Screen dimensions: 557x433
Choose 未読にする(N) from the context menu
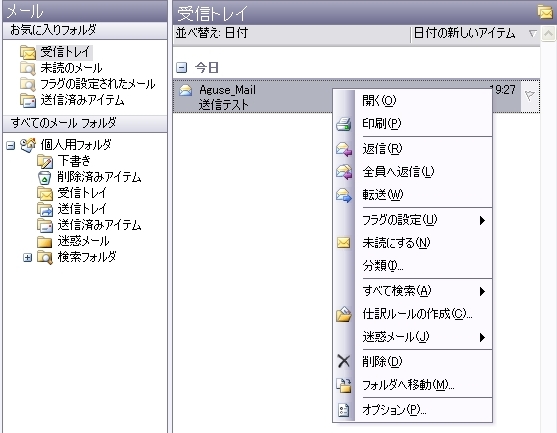point(412,243)
